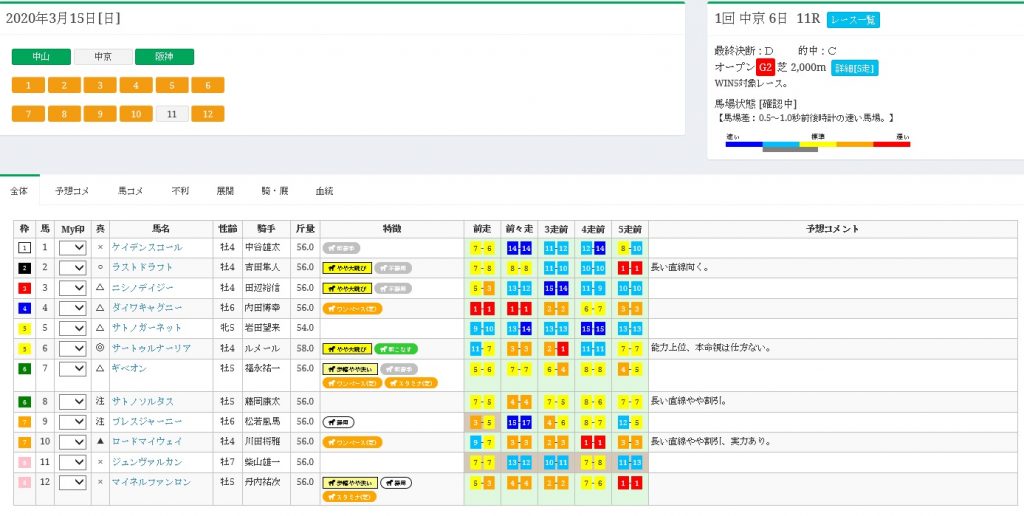Viewport: 1024px width, 516px height.
Task: Open horse link マイネルファンロン
Action: [x=152, y=482]
